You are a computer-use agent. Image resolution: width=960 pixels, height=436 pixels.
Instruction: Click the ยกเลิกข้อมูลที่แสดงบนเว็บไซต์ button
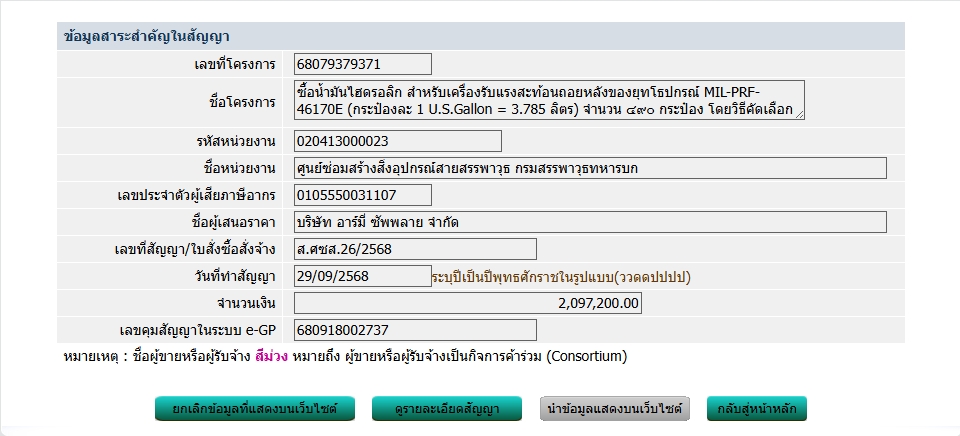254,409
